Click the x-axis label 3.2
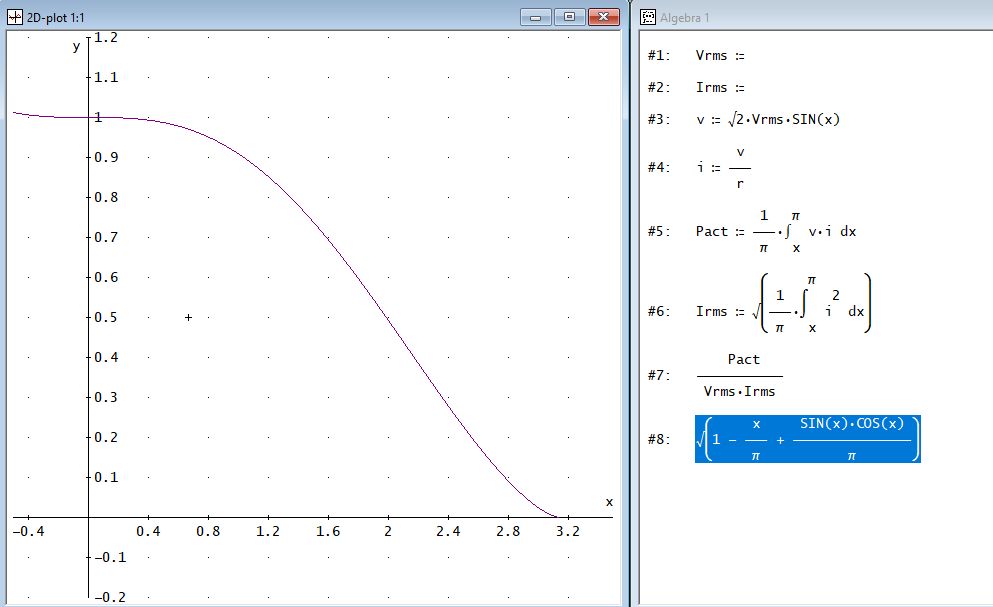 point(568,532)
